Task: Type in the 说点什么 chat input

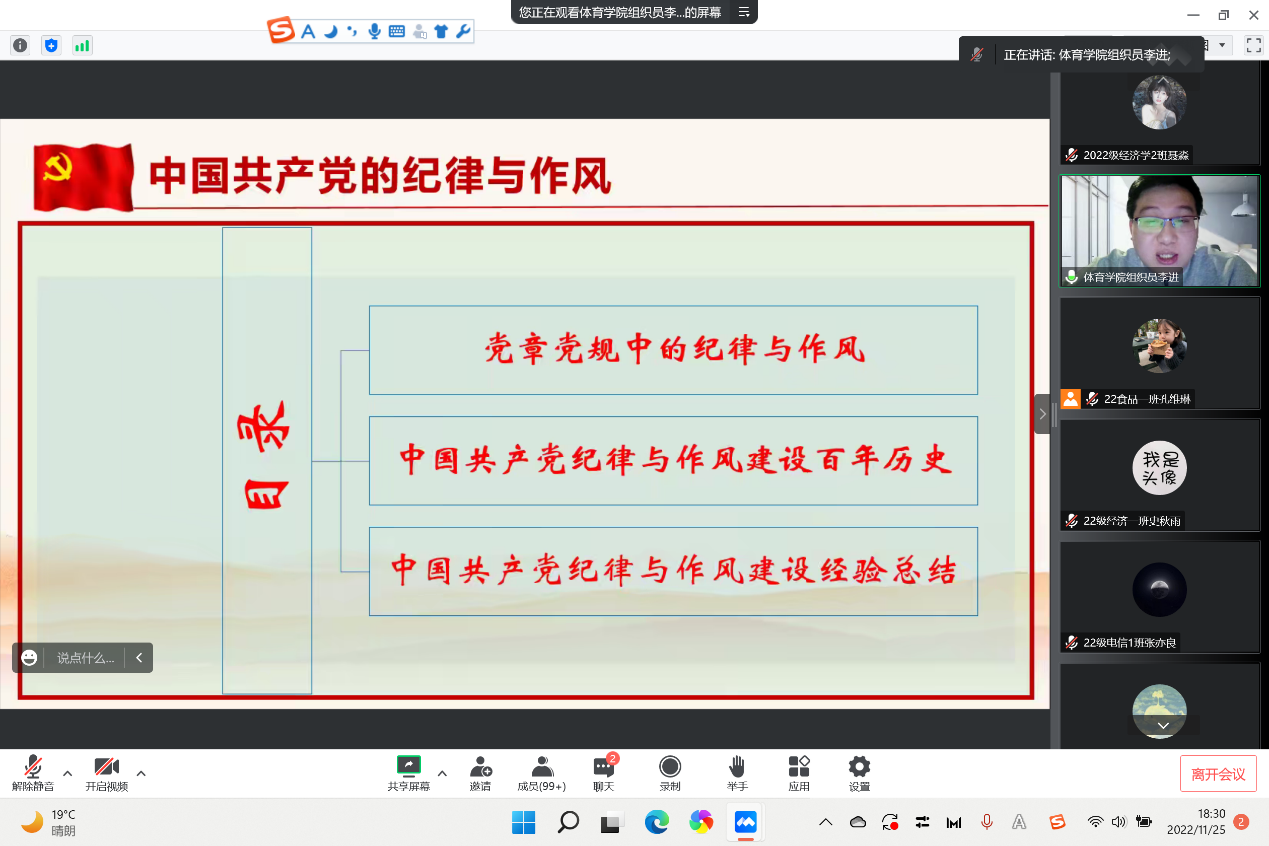Action: pyautogui.click(x=85, y=658)
